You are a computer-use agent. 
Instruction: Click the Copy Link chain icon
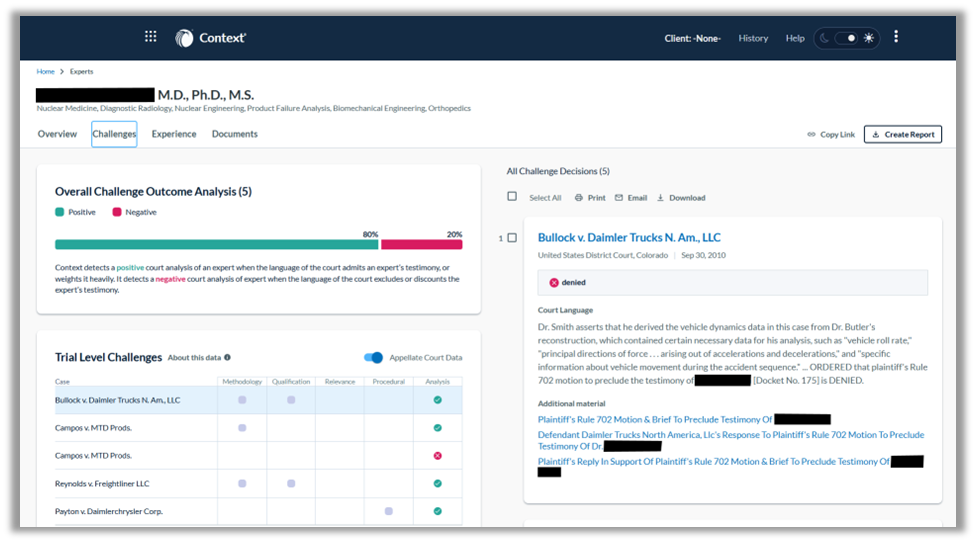tap(811, 134)
